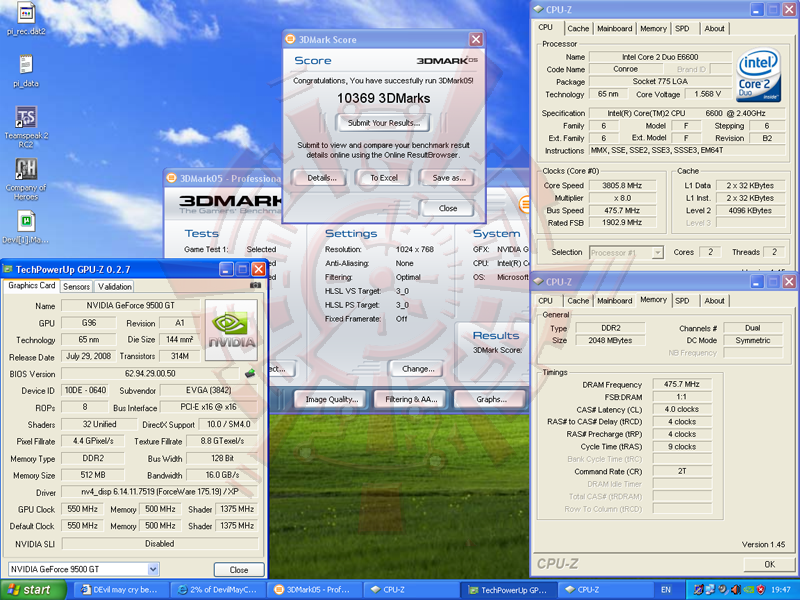Switch to 3DMark05 - Prof... taskbar item
The height and width of the screenshot is (600, 800).
313,590
